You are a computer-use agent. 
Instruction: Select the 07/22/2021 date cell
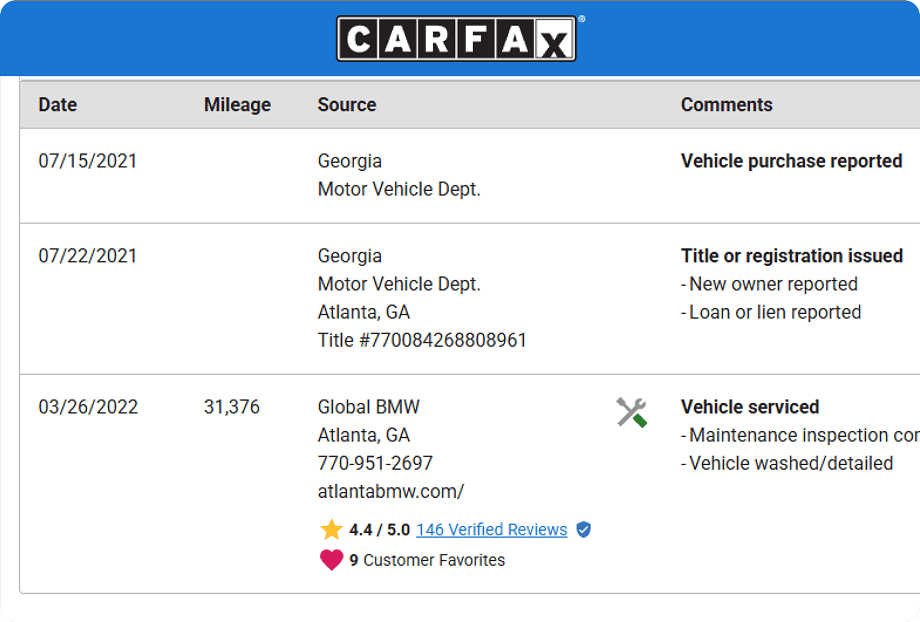[x=87, y=256]
